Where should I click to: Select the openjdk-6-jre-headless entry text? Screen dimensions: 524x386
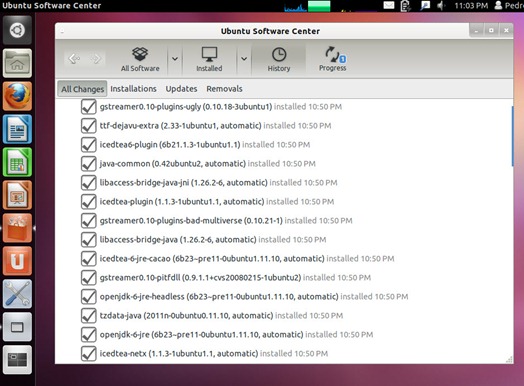[x=254, y=297]
